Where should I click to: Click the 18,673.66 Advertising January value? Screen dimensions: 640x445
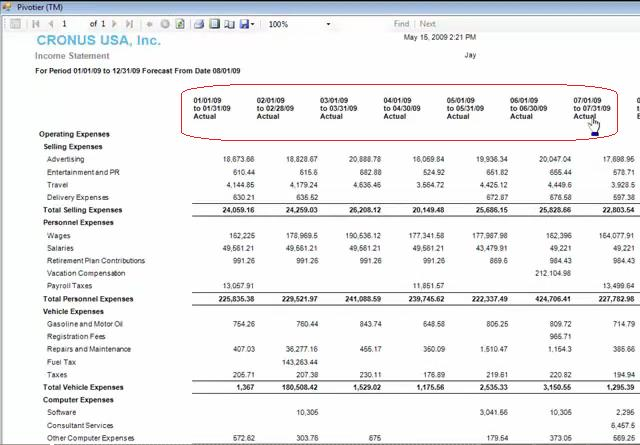[238, 159]
